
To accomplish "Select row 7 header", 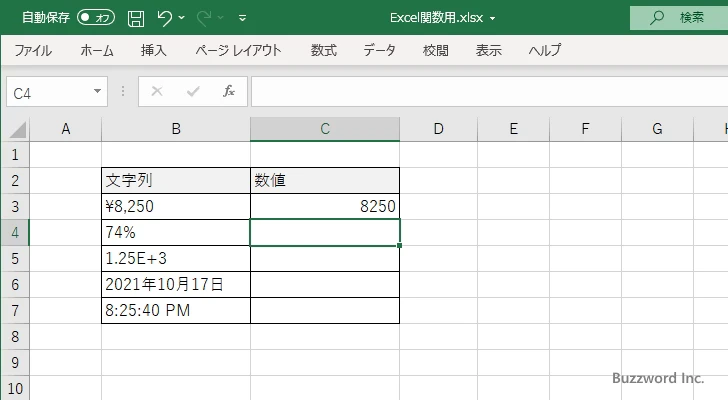I will pyautogui.click(x=15, y=310).
